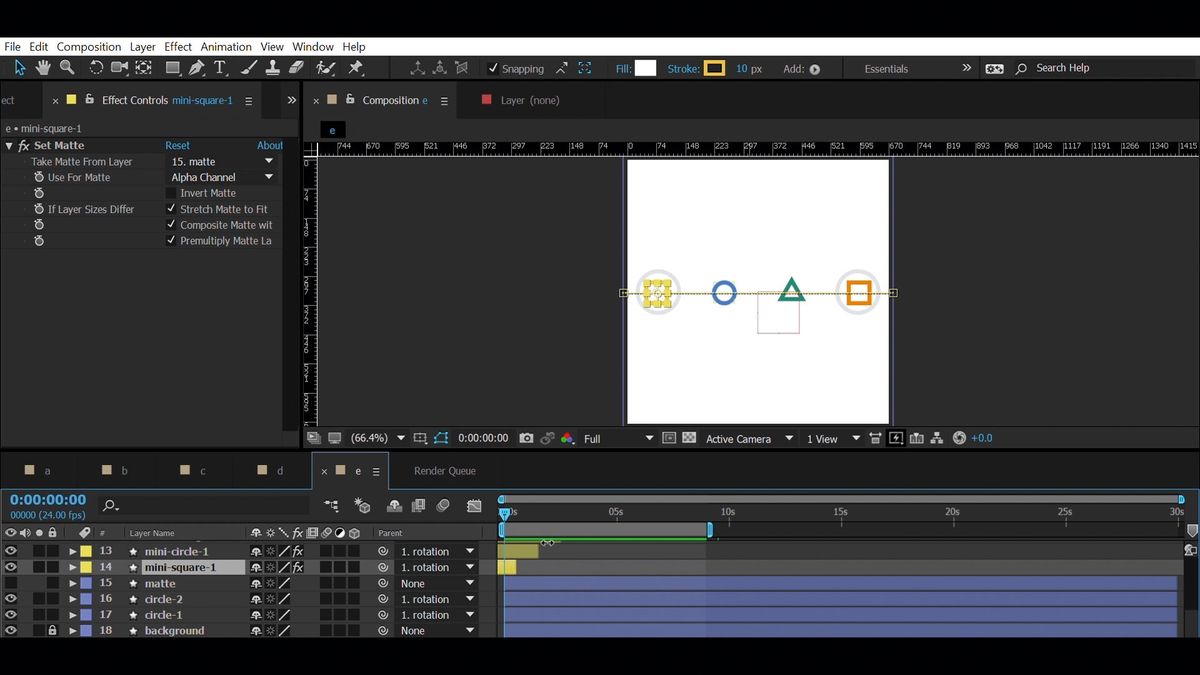Activate the Pen tool
The height and width of the screenshot is (675, 1200).
196,67
